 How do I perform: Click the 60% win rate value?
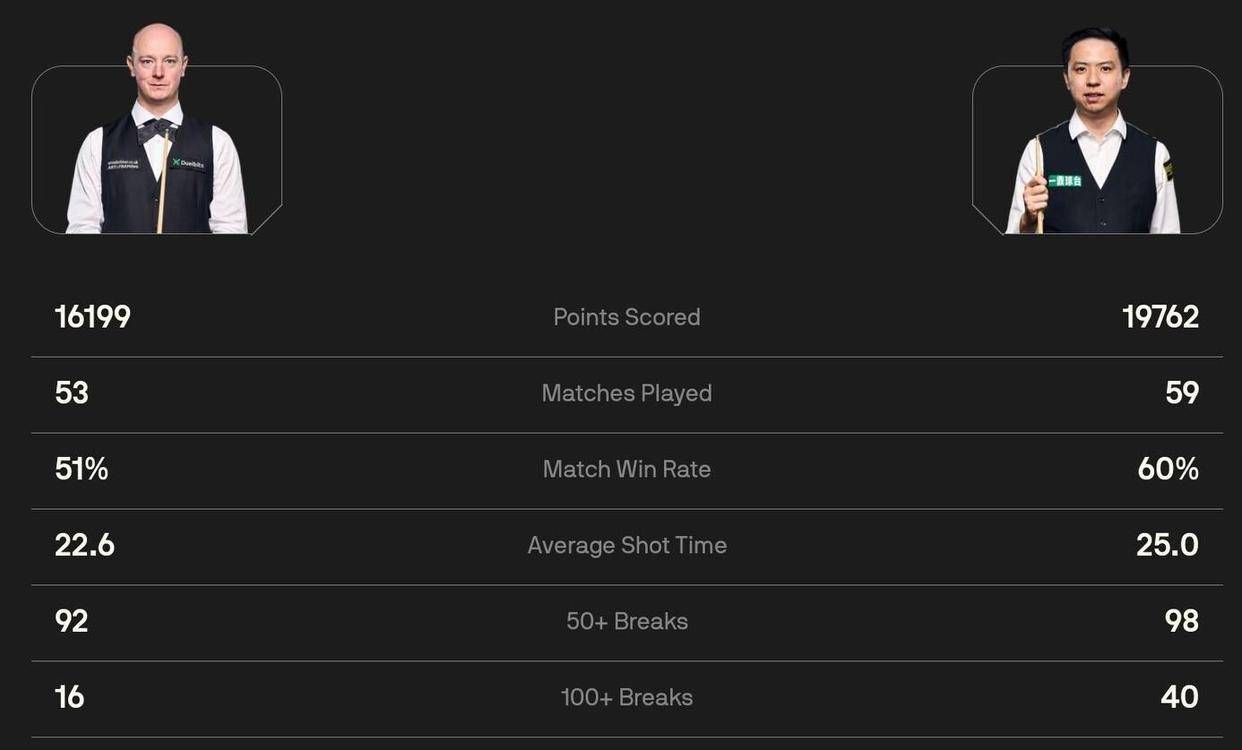(x=1168, y=469)
